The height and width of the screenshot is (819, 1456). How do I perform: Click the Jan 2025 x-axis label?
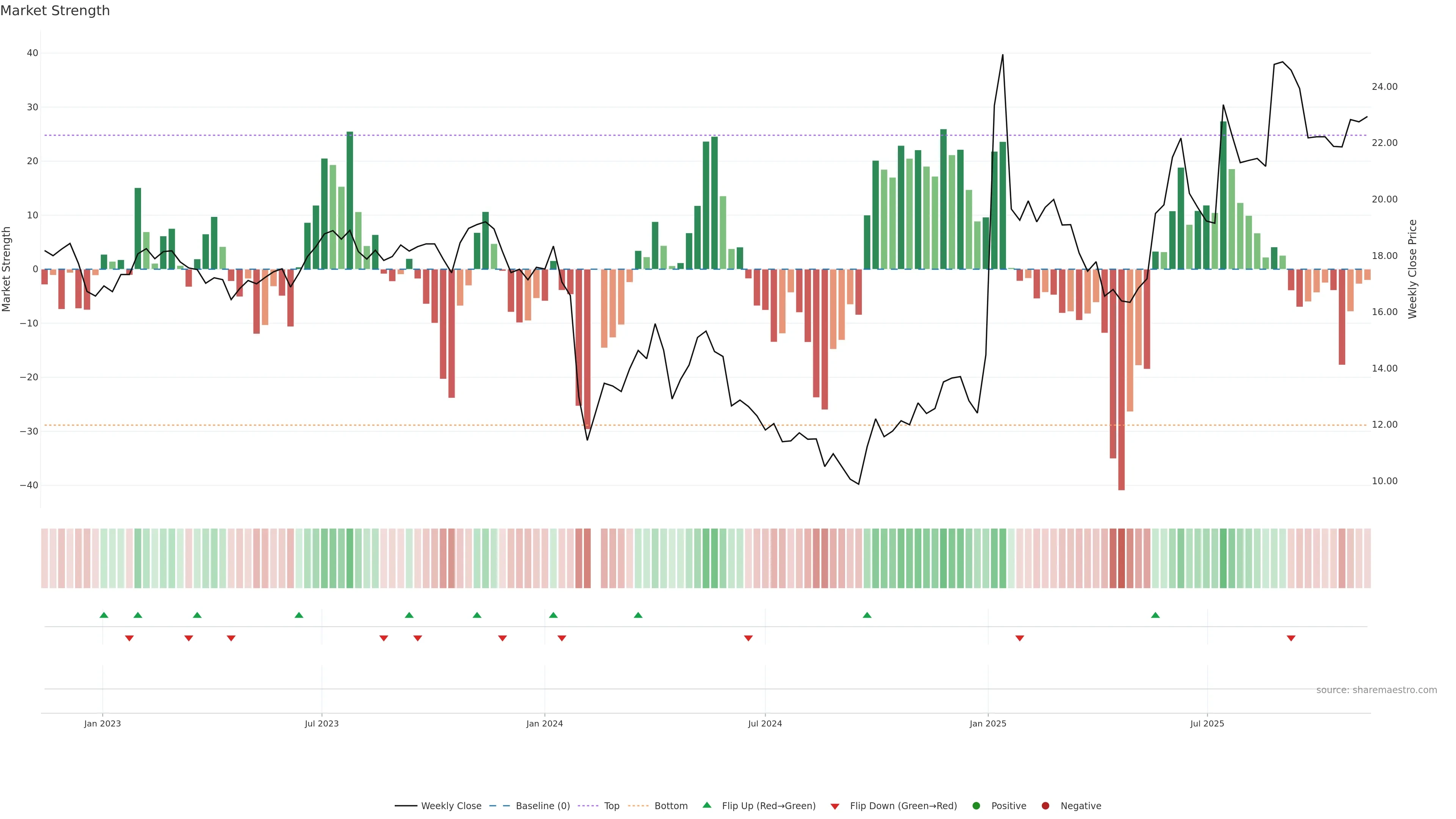point(987,723)
